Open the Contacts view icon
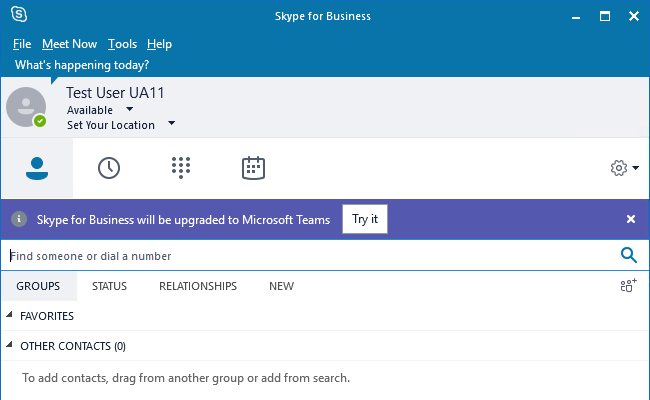The height and width of the screenshot is (400, 650). click(x=37, y=168)
